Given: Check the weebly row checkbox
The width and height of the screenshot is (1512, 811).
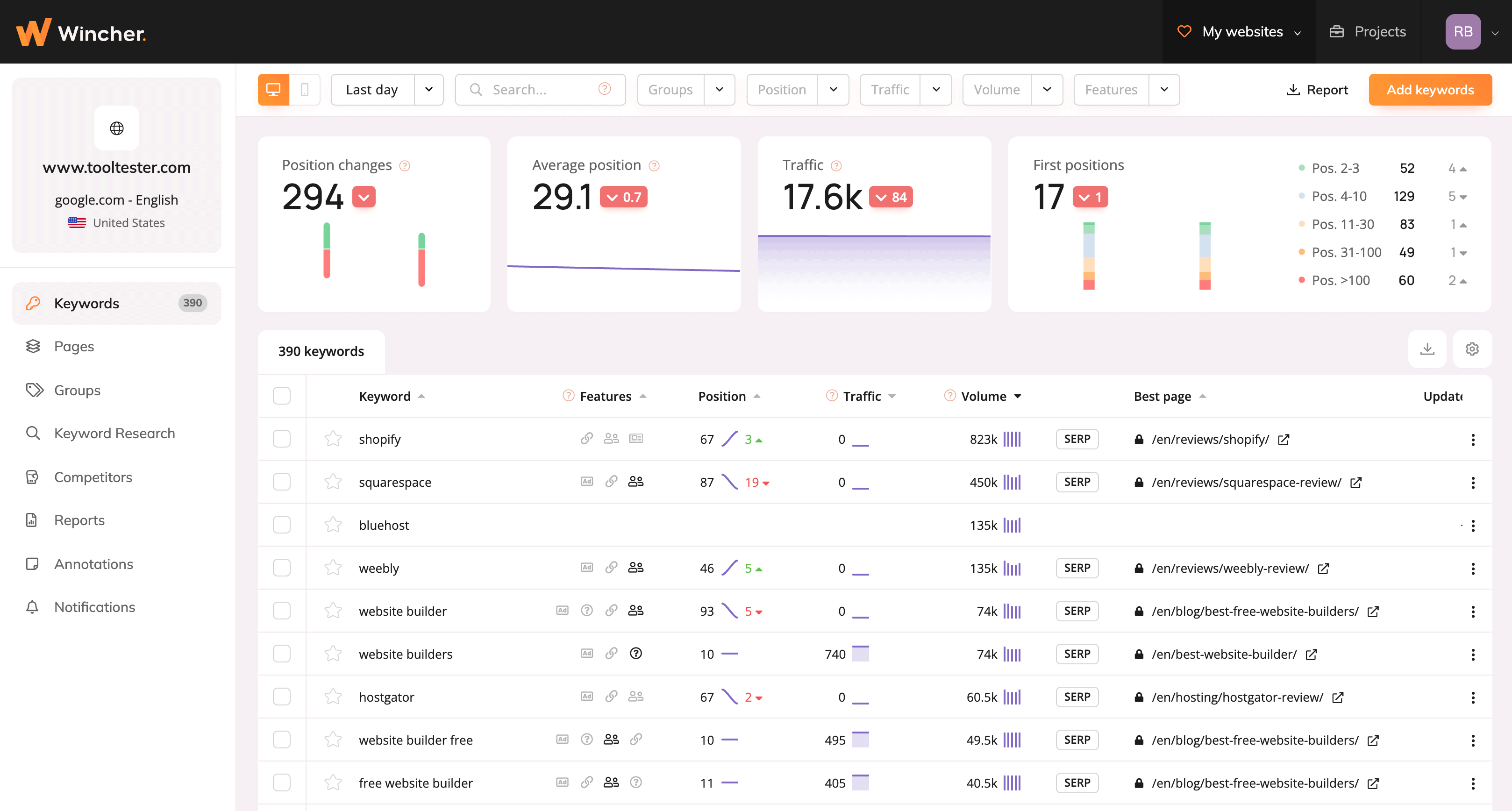Looking at the screenshot, I should (x=282, y=568).
